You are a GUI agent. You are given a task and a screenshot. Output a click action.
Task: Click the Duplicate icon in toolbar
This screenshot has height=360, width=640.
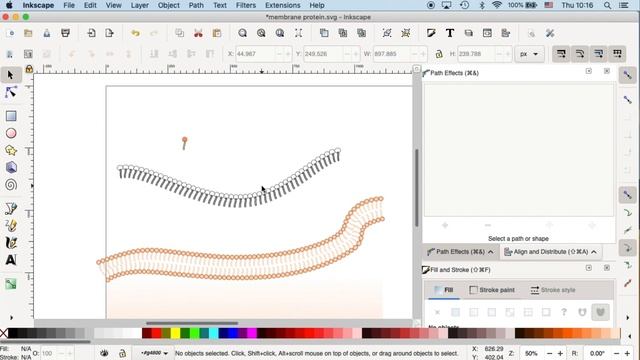click(324, 33)
